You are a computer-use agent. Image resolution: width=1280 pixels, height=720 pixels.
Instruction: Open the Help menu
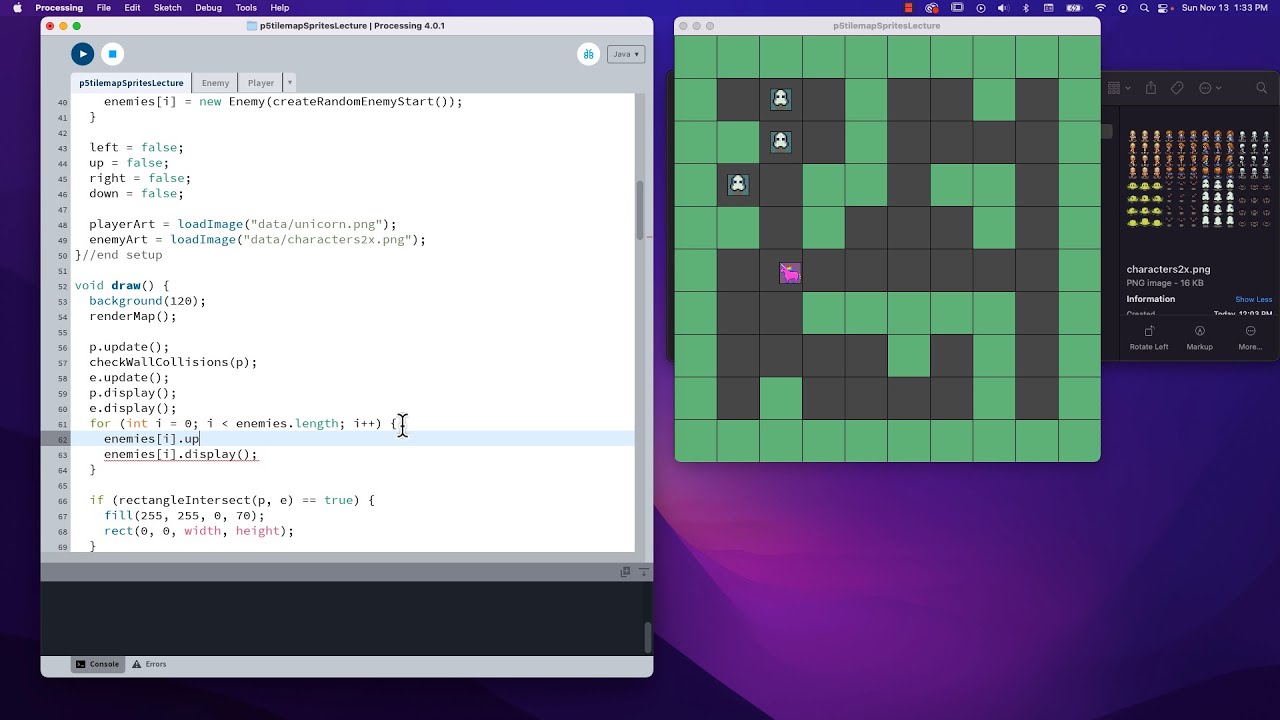[280, 8]
